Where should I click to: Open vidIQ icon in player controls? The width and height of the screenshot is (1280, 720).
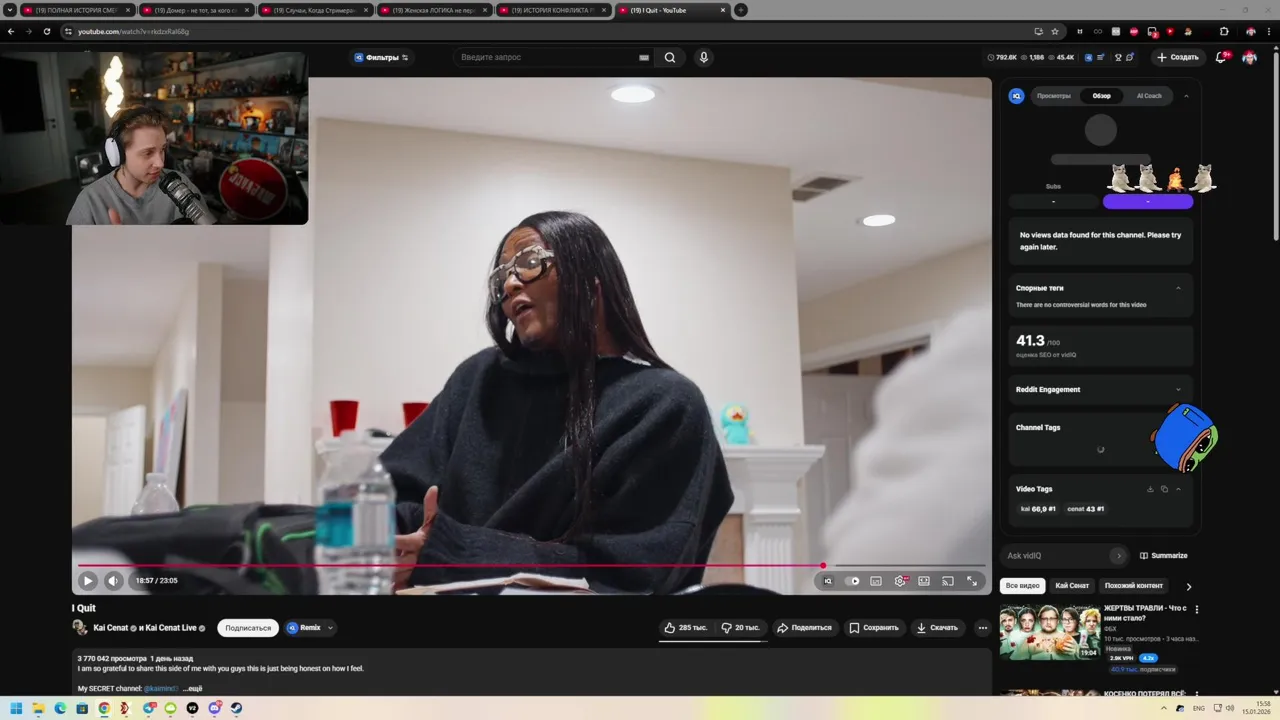pyautogui.click(x=827, y=581)
